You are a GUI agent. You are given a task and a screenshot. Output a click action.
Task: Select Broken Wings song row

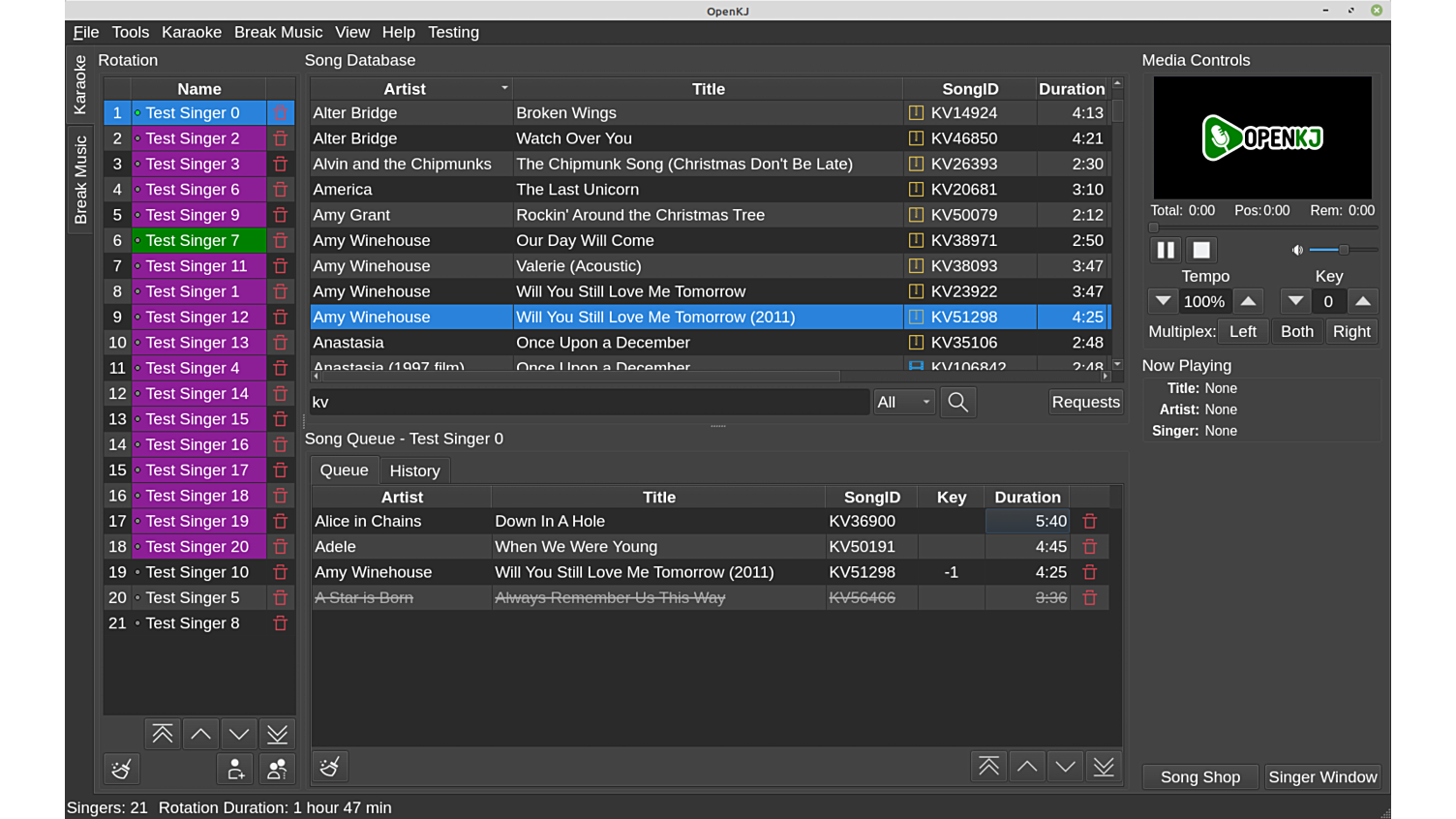[710, 113]
